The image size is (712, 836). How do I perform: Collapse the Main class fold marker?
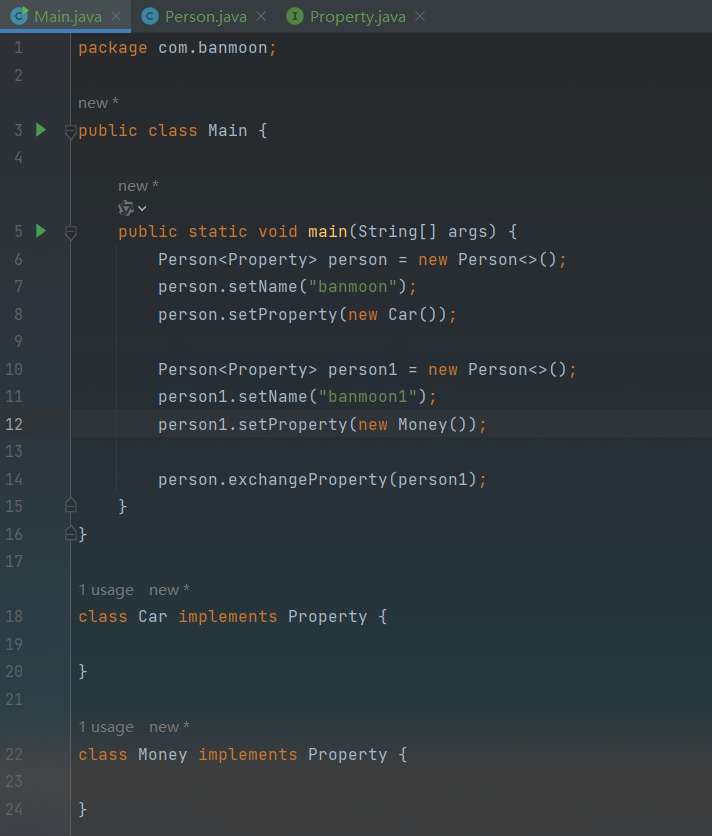[x=70, y=131]
